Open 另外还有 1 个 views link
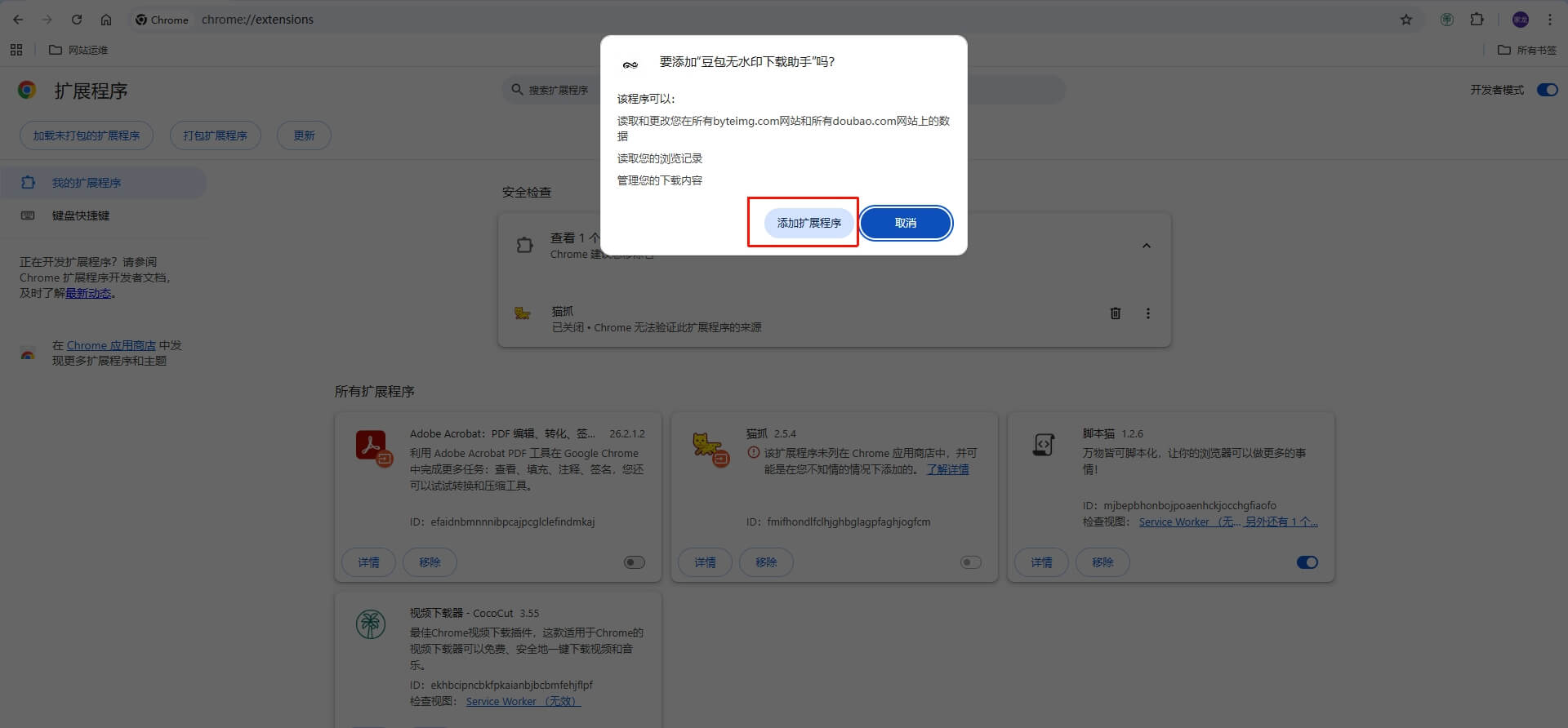This screenshot has width=1568, height=728. (x=1281, y=522)
